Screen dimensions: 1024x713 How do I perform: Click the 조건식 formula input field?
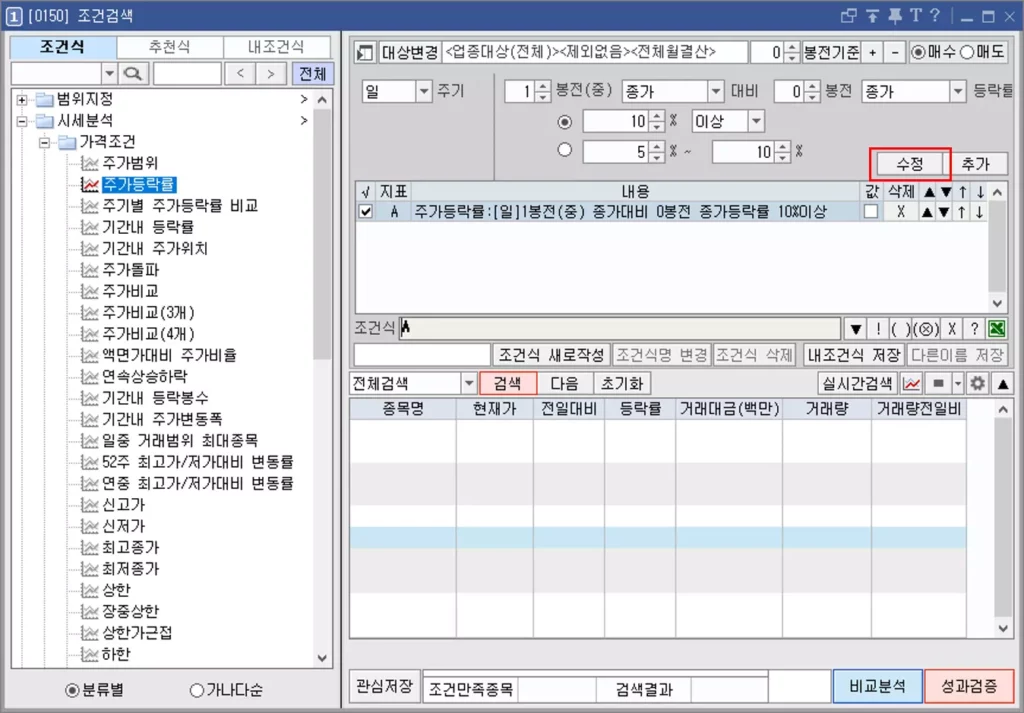tap(620, 329)
